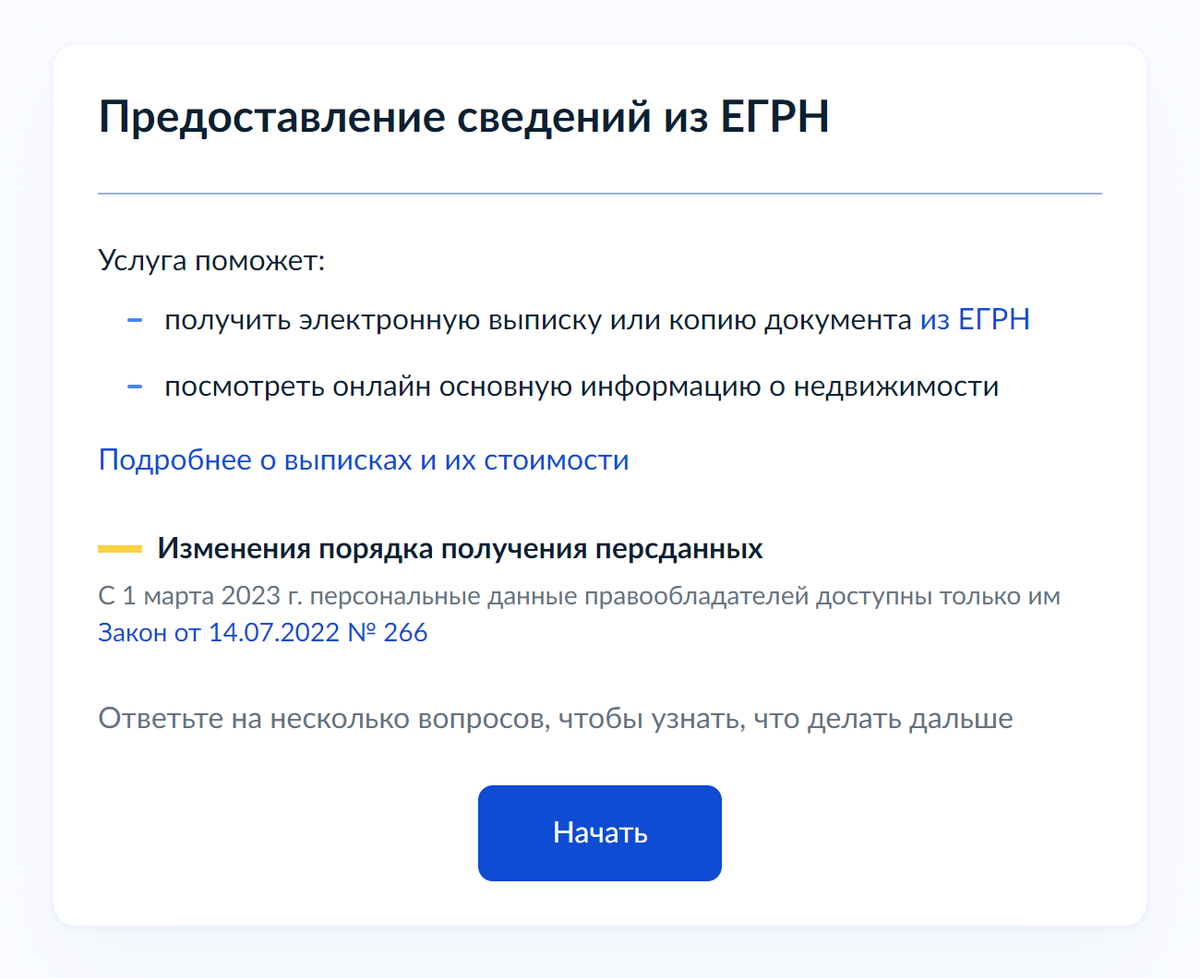Click the Услуга поможет: label
This screenshot has width=1200, height=978.
[x=213, y=262]
